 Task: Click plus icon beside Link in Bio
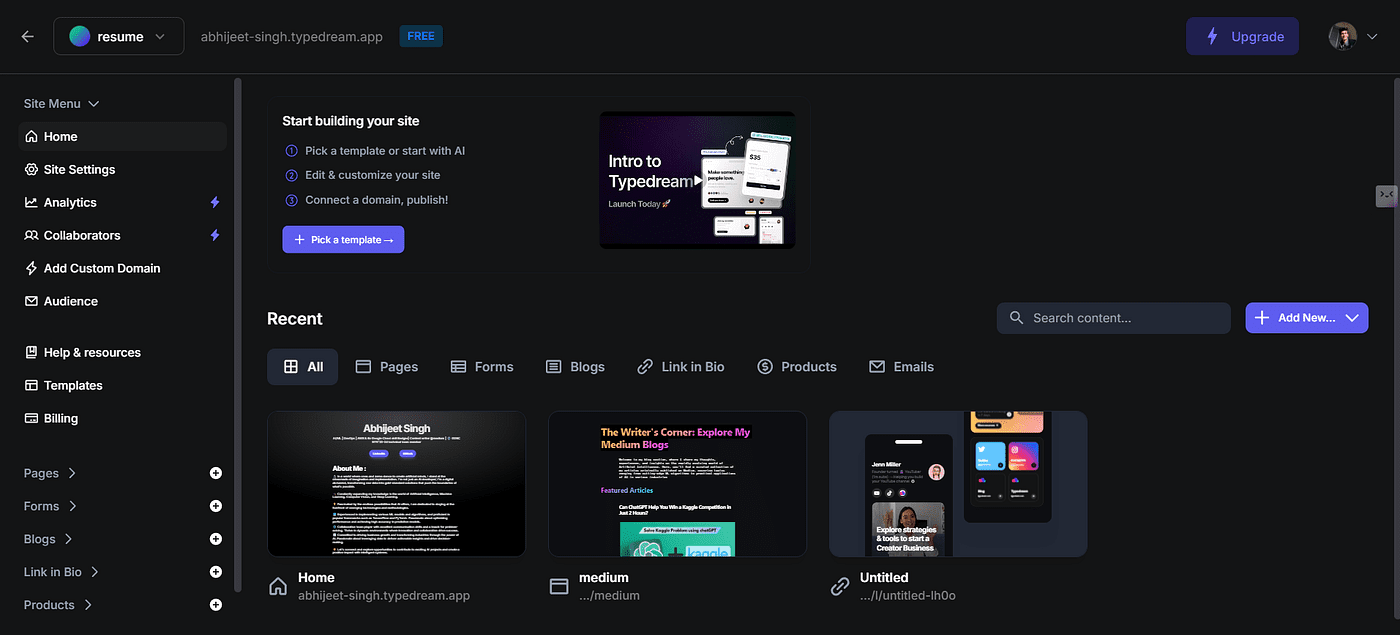click(x=215, y=572)
